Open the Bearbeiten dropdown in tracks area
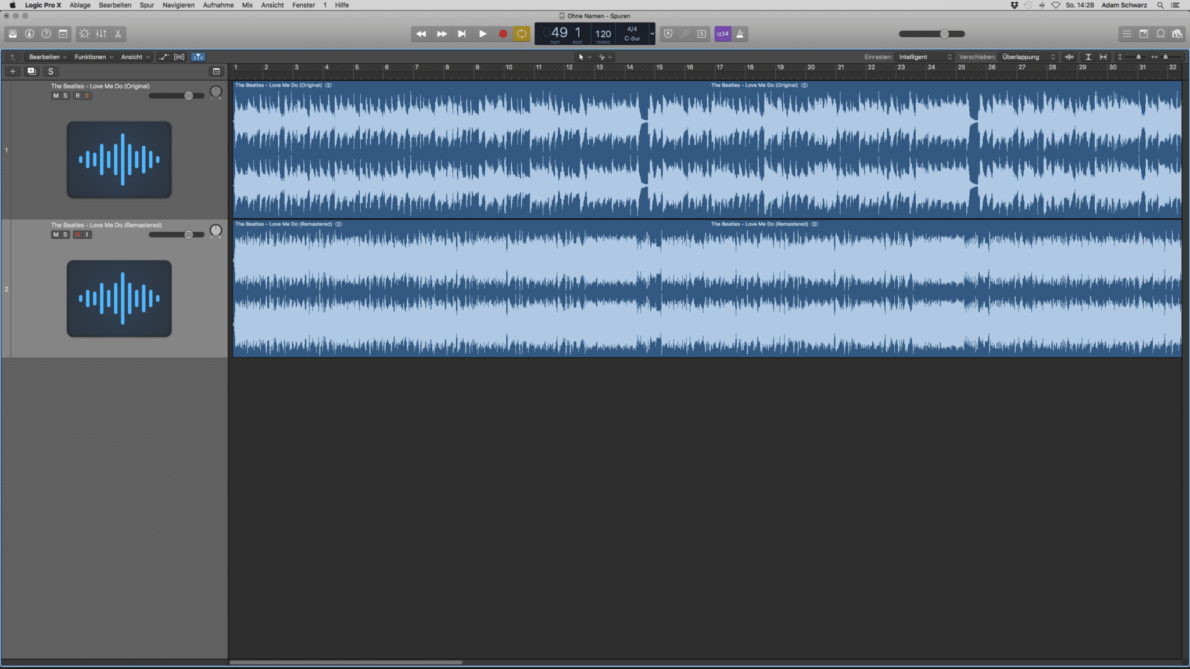 tap(48, 57)
